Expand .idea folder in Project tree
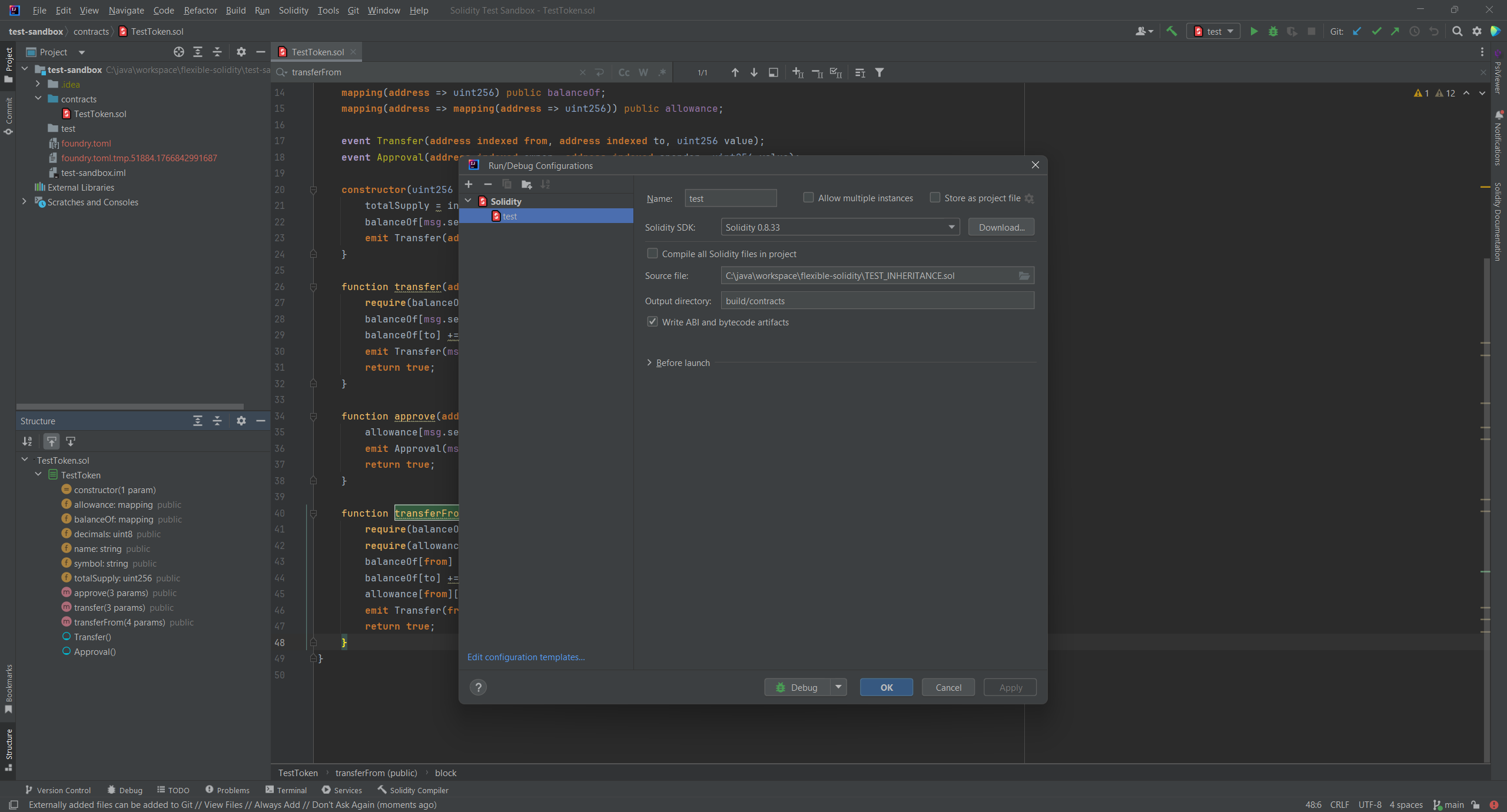The height and width of the screenshot is (812, 1507). coord(38,84)
